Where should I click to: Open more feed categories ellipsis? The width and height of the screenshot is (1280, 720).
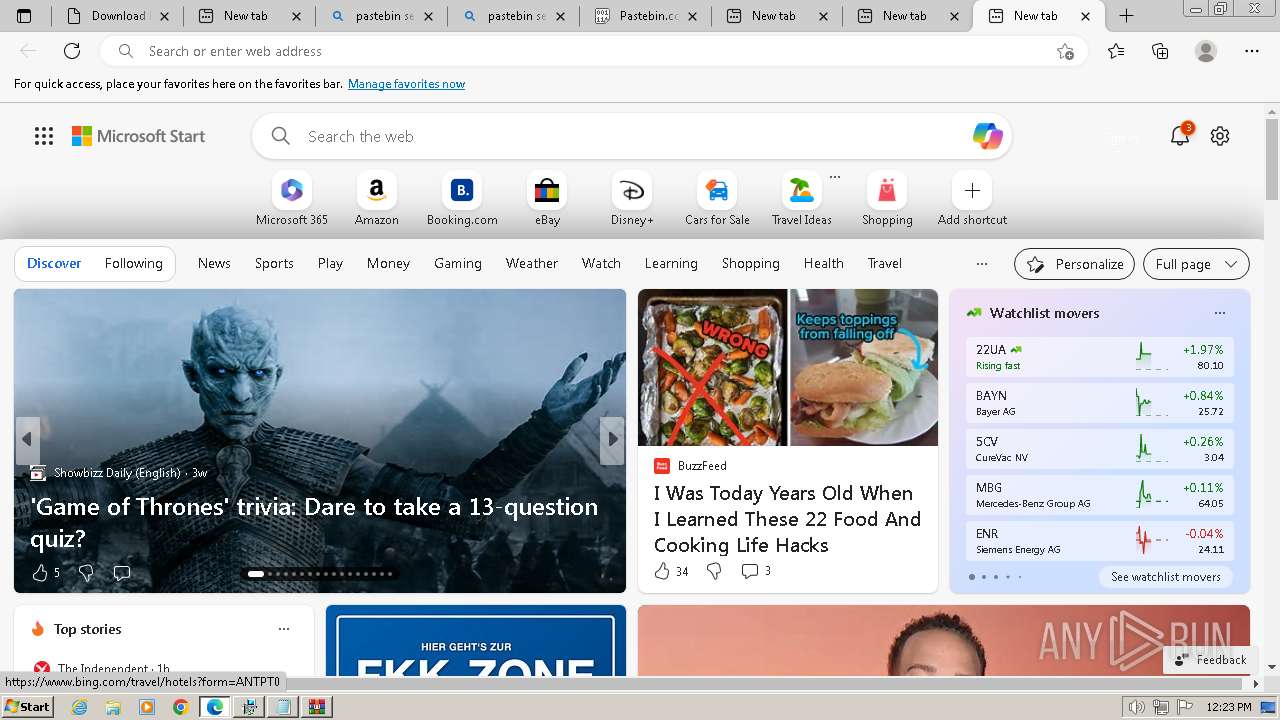pos(982,264)
